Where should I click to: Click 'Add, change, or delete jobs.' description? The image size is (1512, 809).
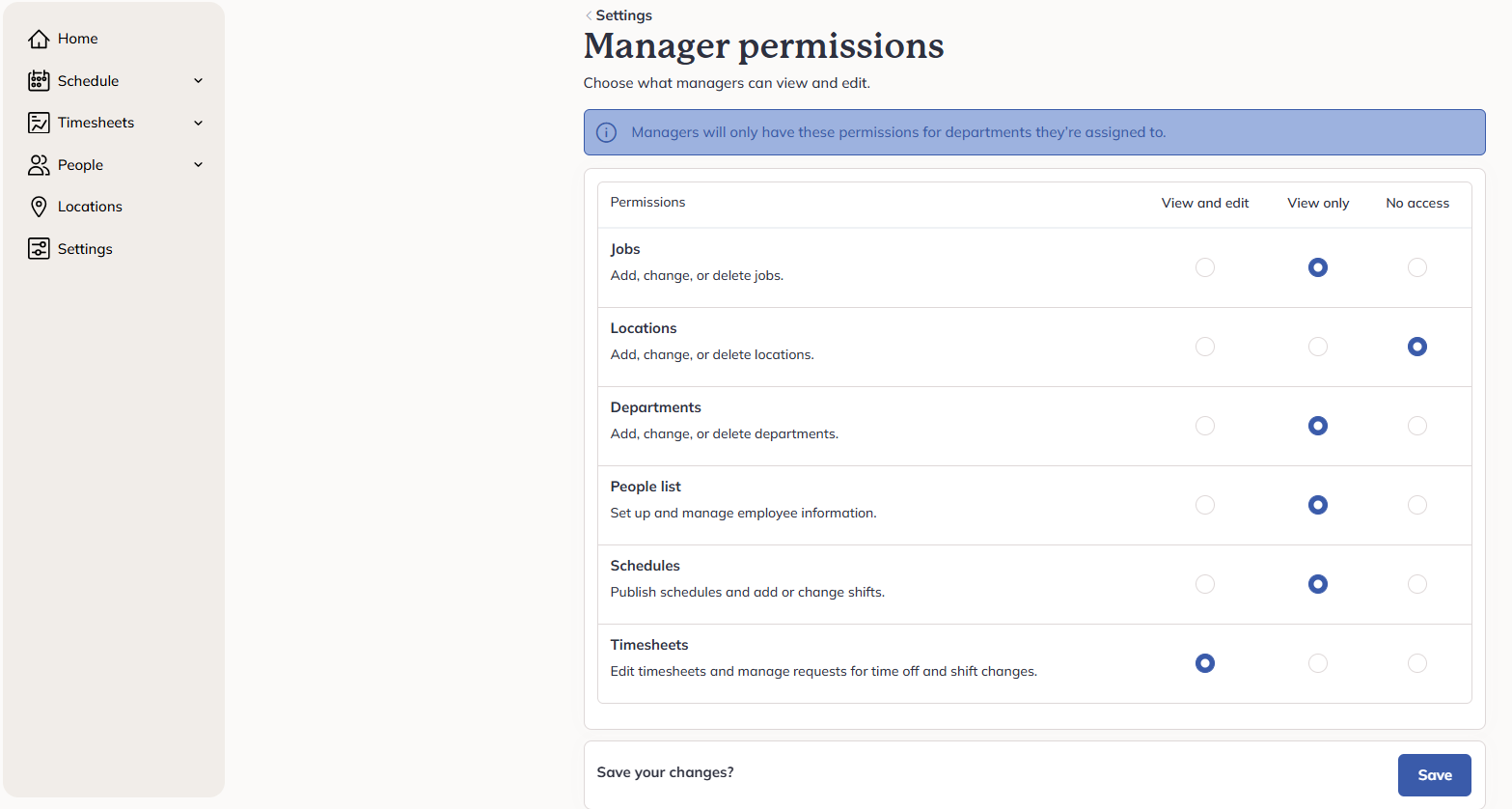[697, 275]
